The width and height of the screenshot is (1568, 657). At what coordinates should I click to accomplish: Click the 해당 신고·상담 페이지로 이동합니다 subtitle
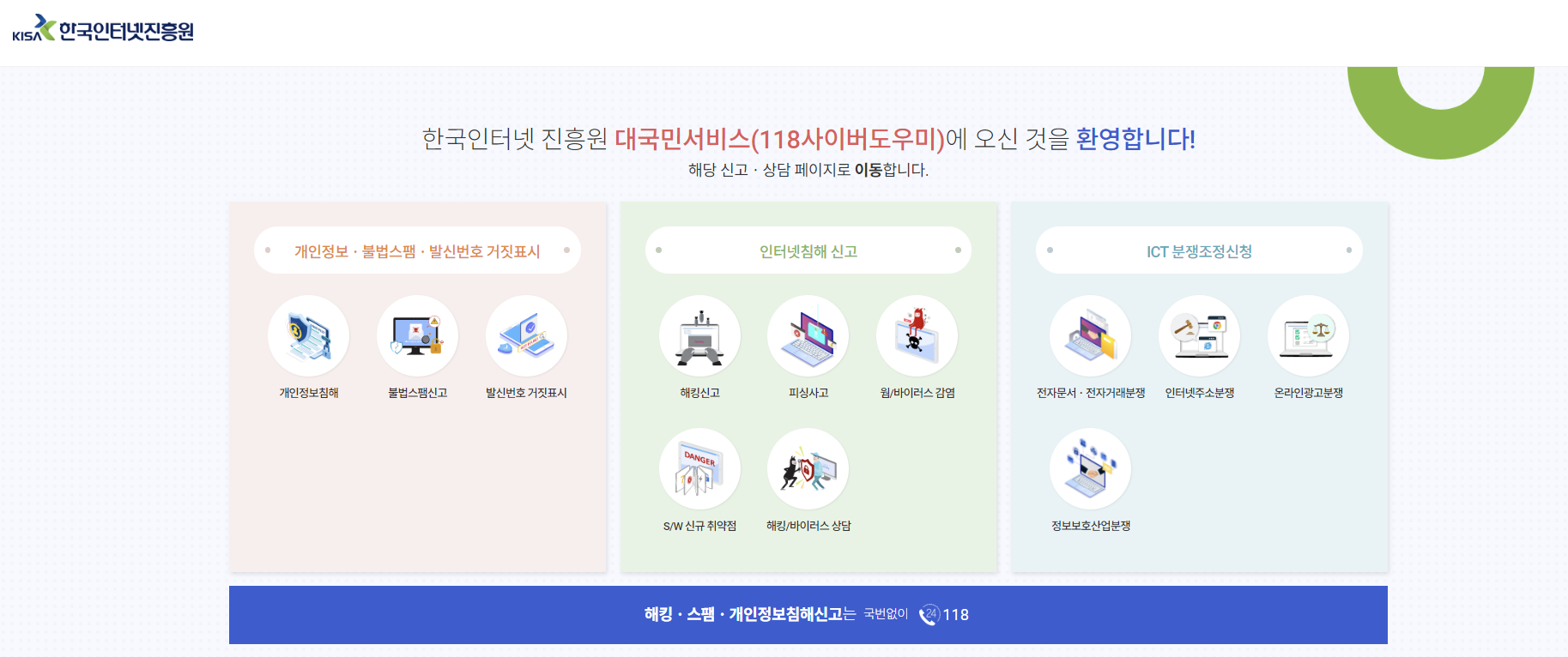[808, 170]
